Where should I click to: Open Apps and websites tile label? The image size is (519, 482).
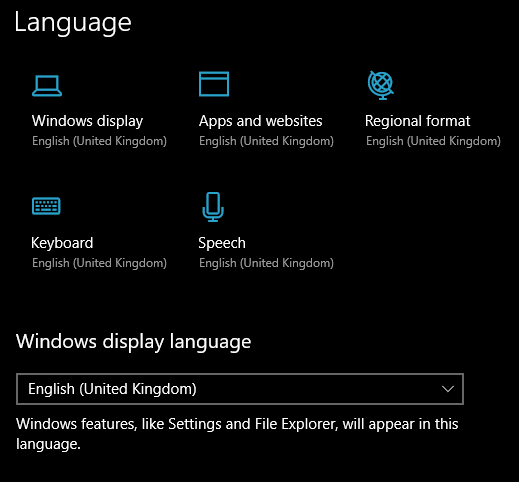click(x=261, y=121)
